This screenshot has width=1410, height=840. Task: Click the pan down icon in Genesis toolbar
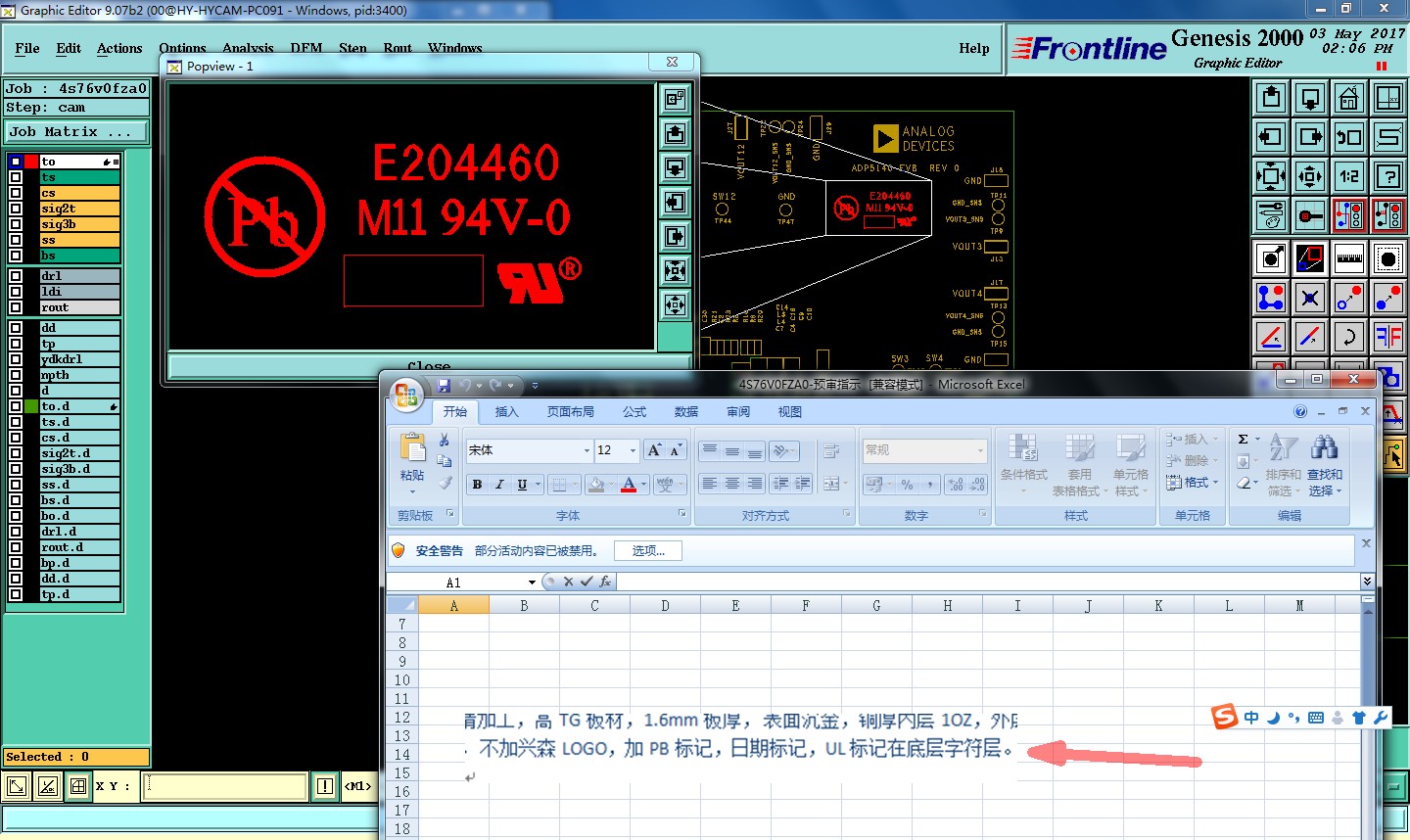click(1310, 98)
